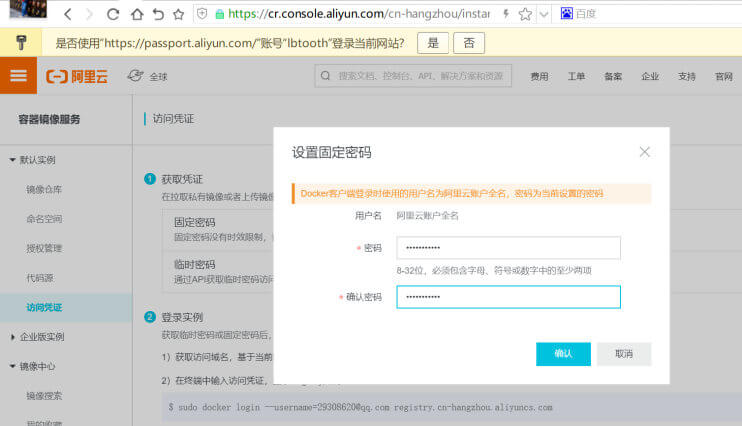Open the browser home page icon
Image resolution: width=742 pixels, height=426 pixels.
point(137,14)
